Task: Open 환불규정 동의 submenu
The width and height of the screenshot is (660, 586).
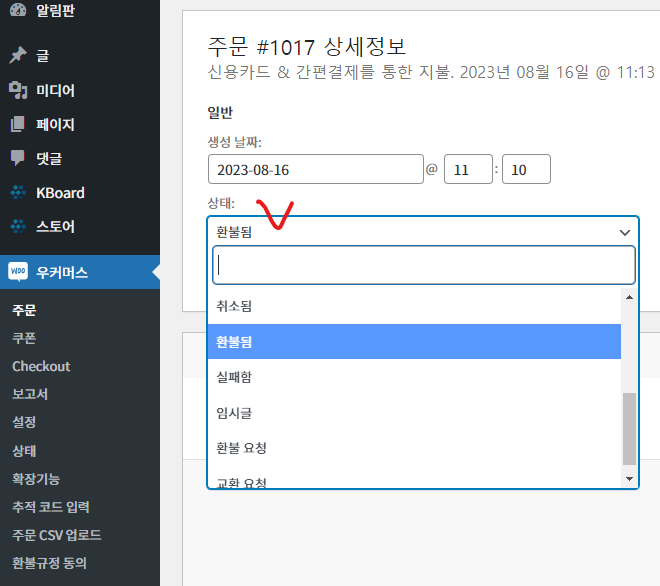Action: click(49, 563)
